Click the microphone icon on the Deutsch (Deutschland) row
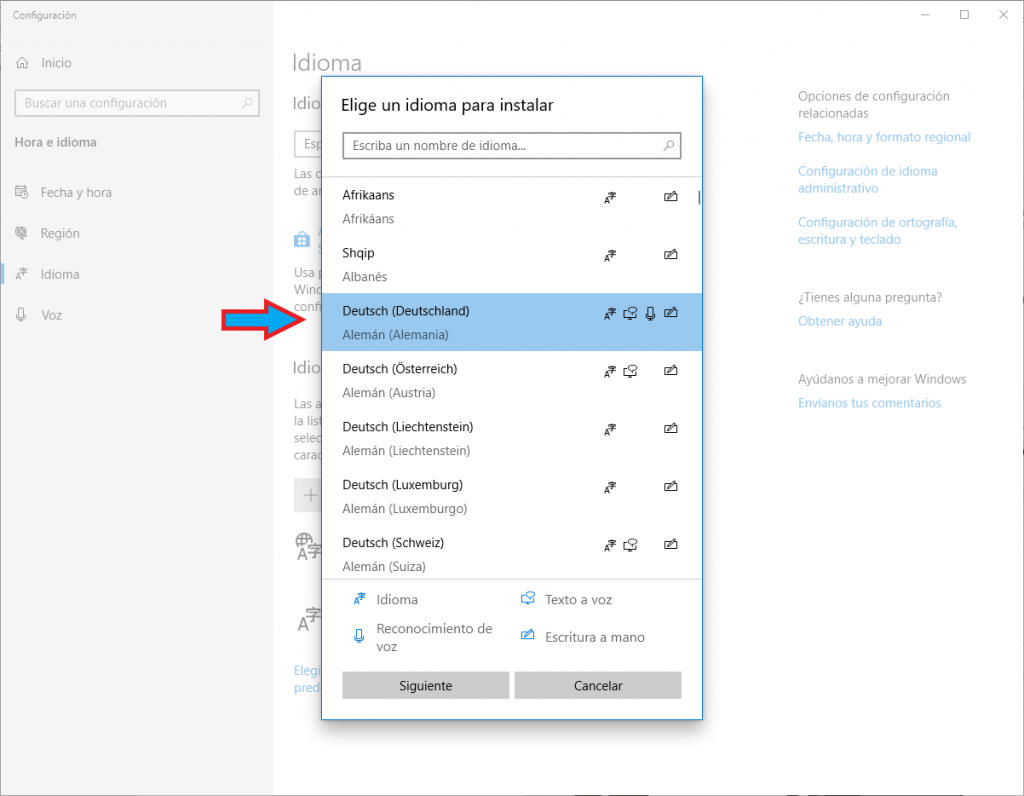 651,314
